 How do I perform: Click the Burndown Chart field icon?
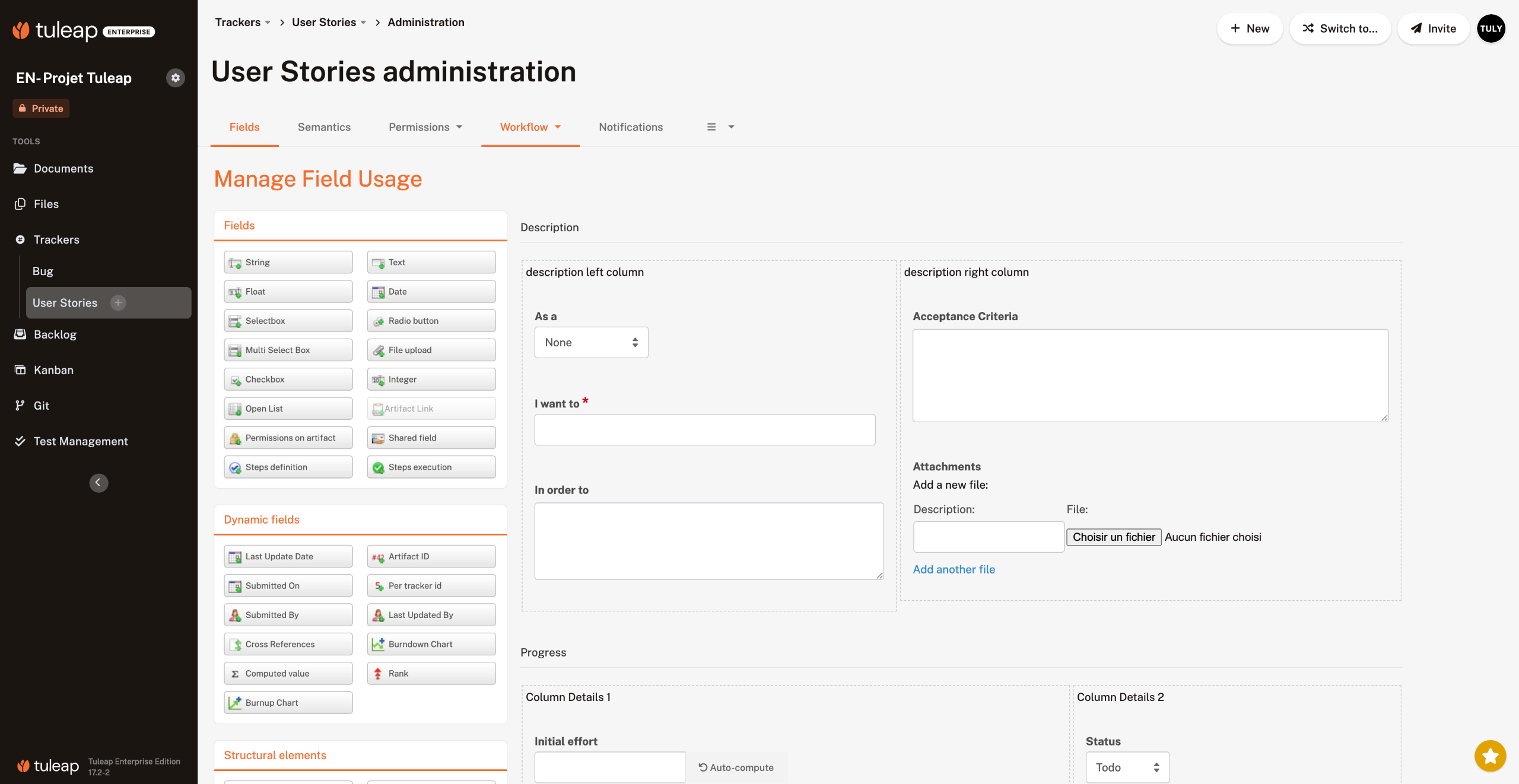[378, 644]
